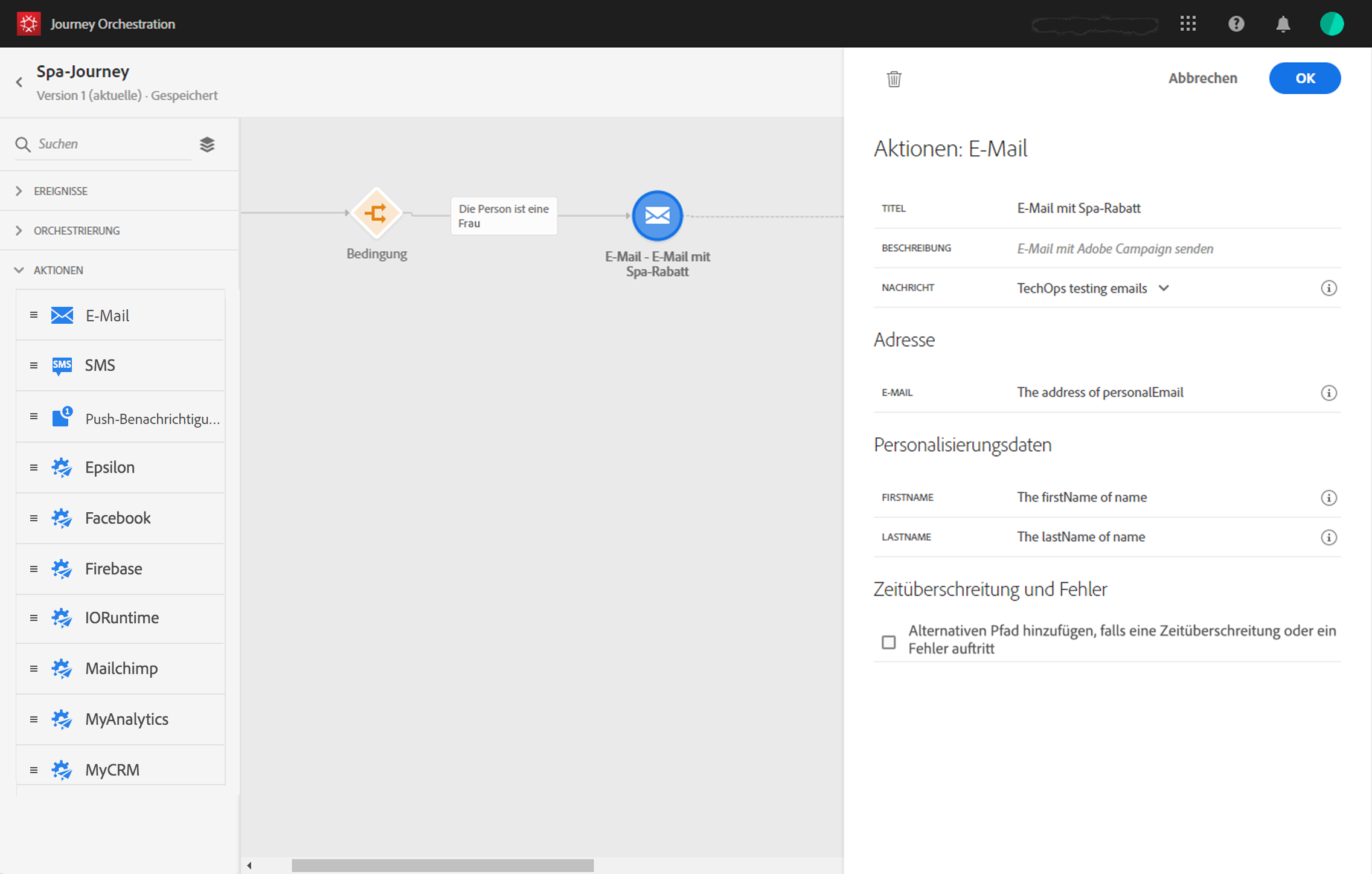Enable alternative path on timeout checkbox
Image resolution: width=1372 pixels, height=874 pixels.
(888, 641)
